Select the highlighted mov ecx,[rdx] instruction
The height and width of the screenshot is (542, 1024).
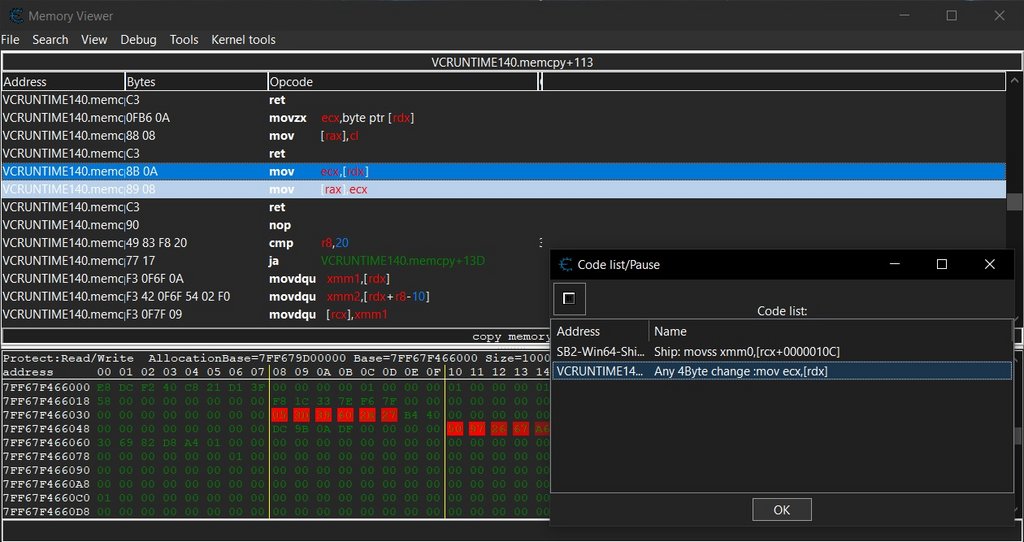tap(504, 171)
